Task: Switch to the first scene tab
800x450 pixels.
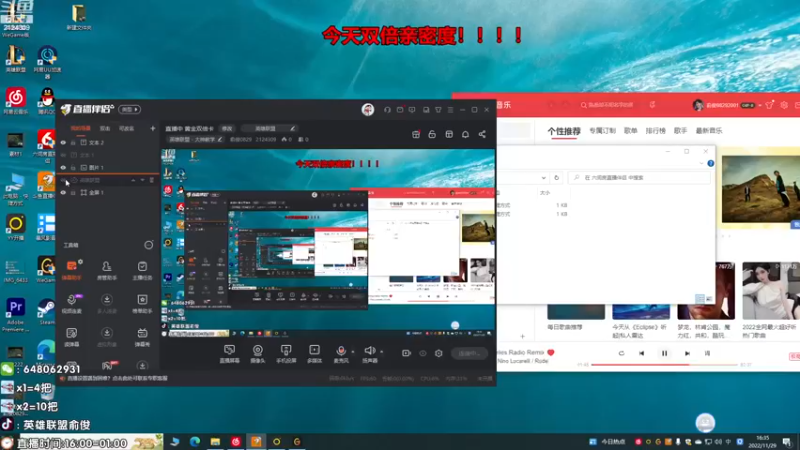Action: coord(80,129)
